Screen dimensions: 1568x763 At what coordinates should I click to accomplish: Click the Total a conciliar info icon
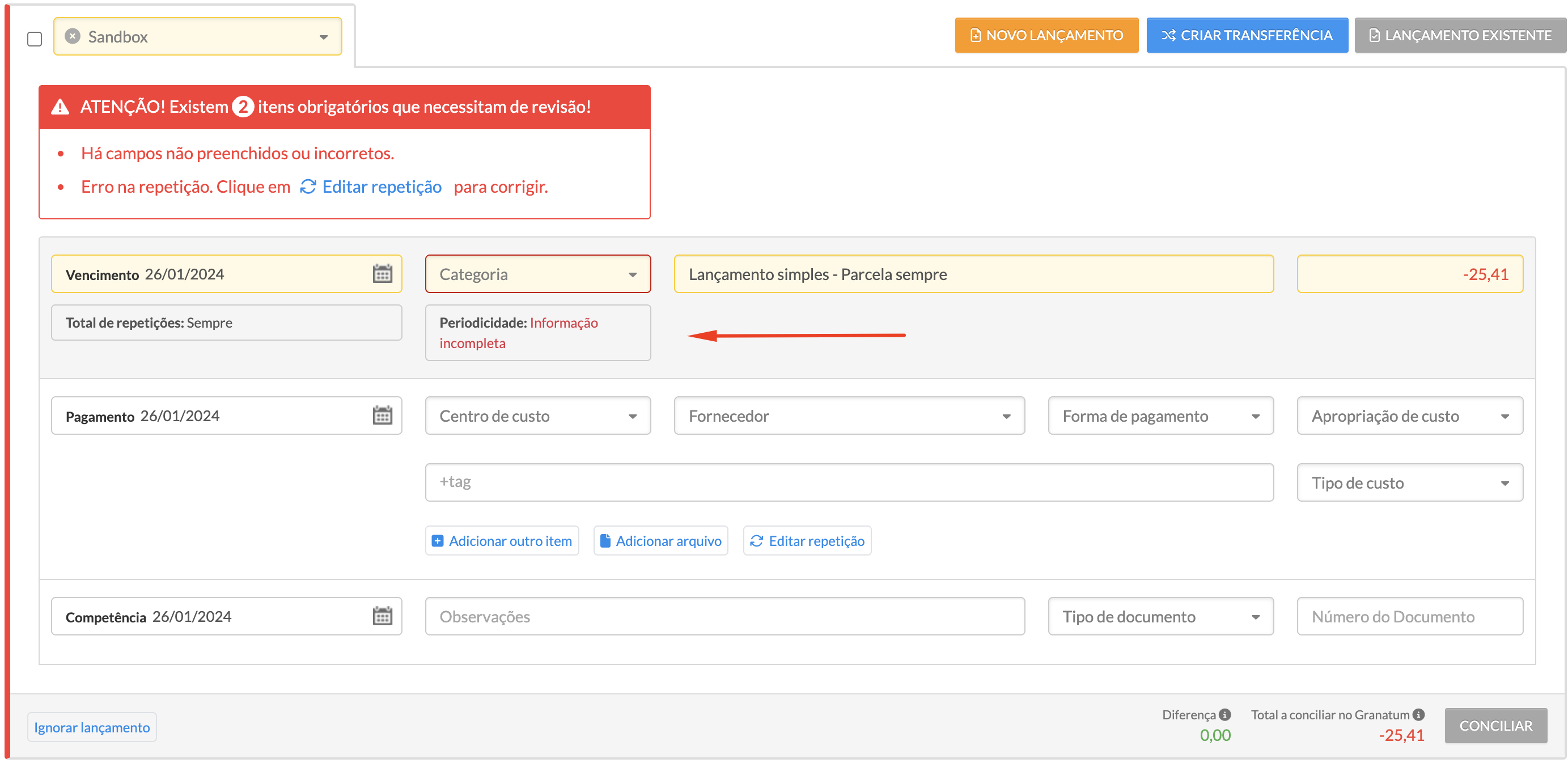coord(1419,715)
